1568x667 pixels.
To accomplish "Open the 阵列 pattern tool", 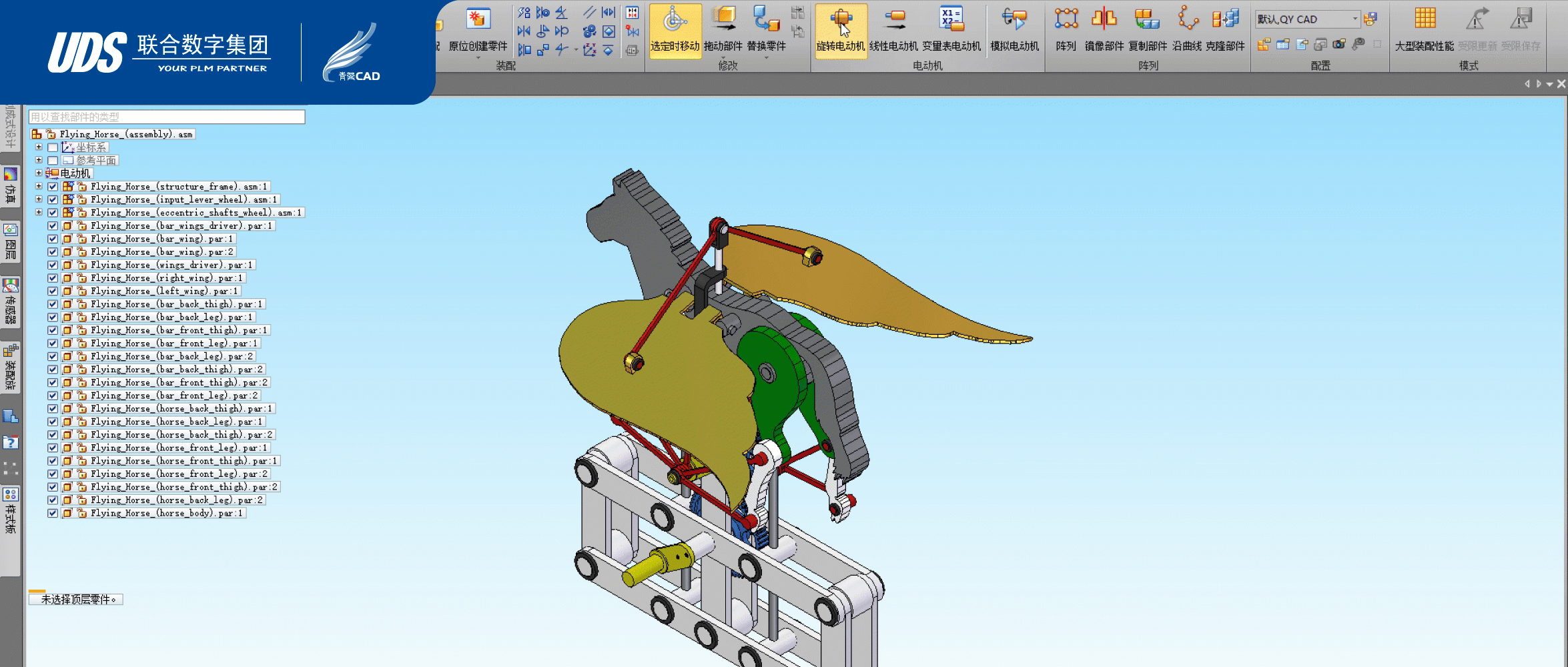I will point(1066,30).
